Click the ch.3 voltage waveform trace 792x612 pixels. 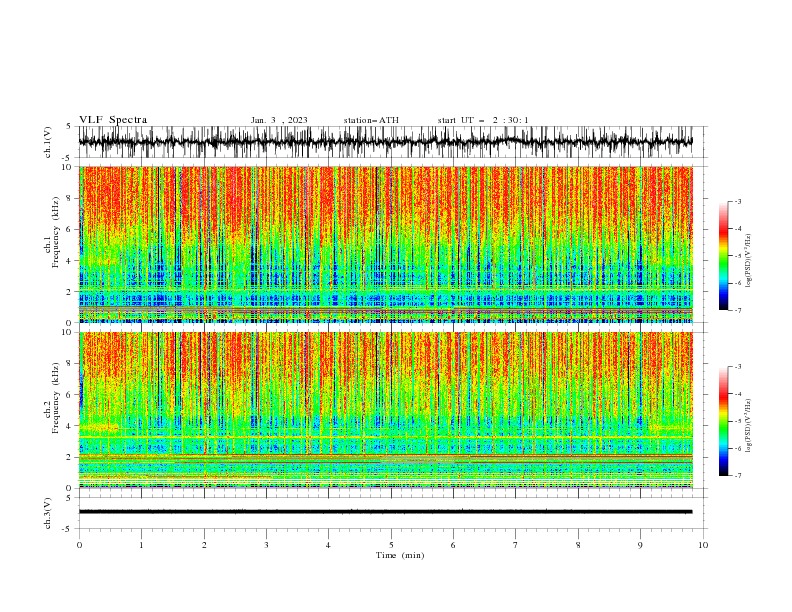[385, 512]
